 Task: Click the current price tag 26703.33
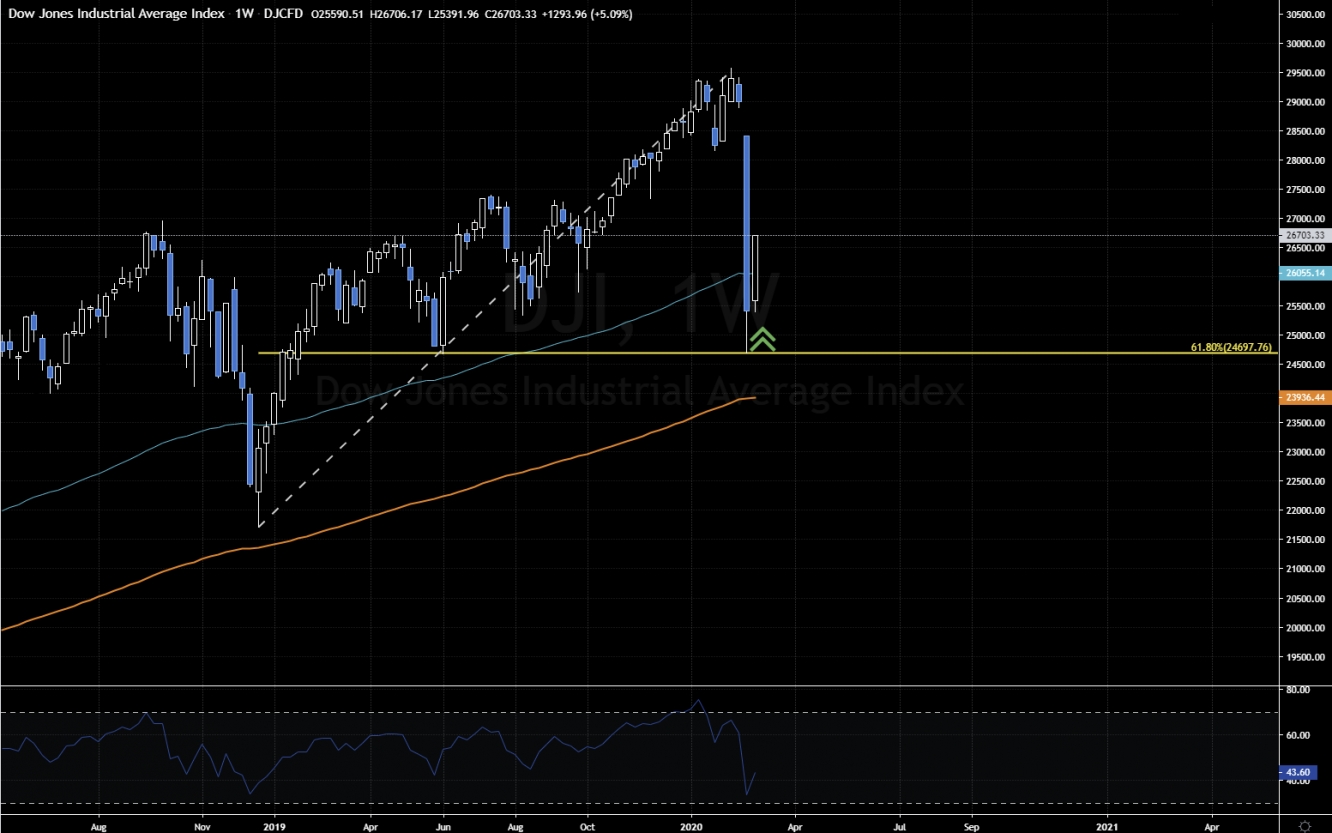1304,235
